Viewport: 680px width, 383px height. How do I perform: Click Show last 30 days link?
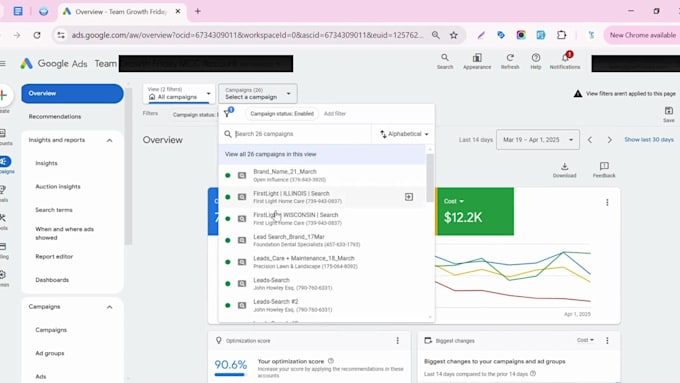coord(649,140)
